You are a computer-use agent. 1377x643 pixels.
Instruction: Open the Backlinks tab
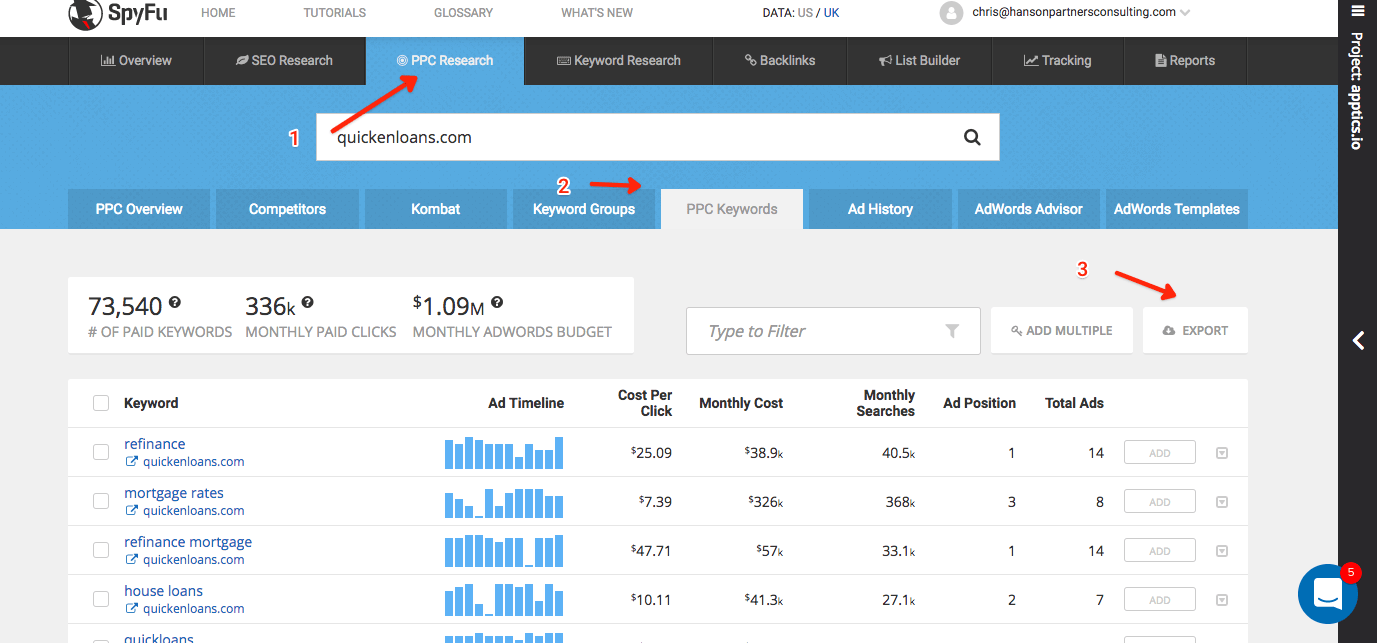click(780, 61)
